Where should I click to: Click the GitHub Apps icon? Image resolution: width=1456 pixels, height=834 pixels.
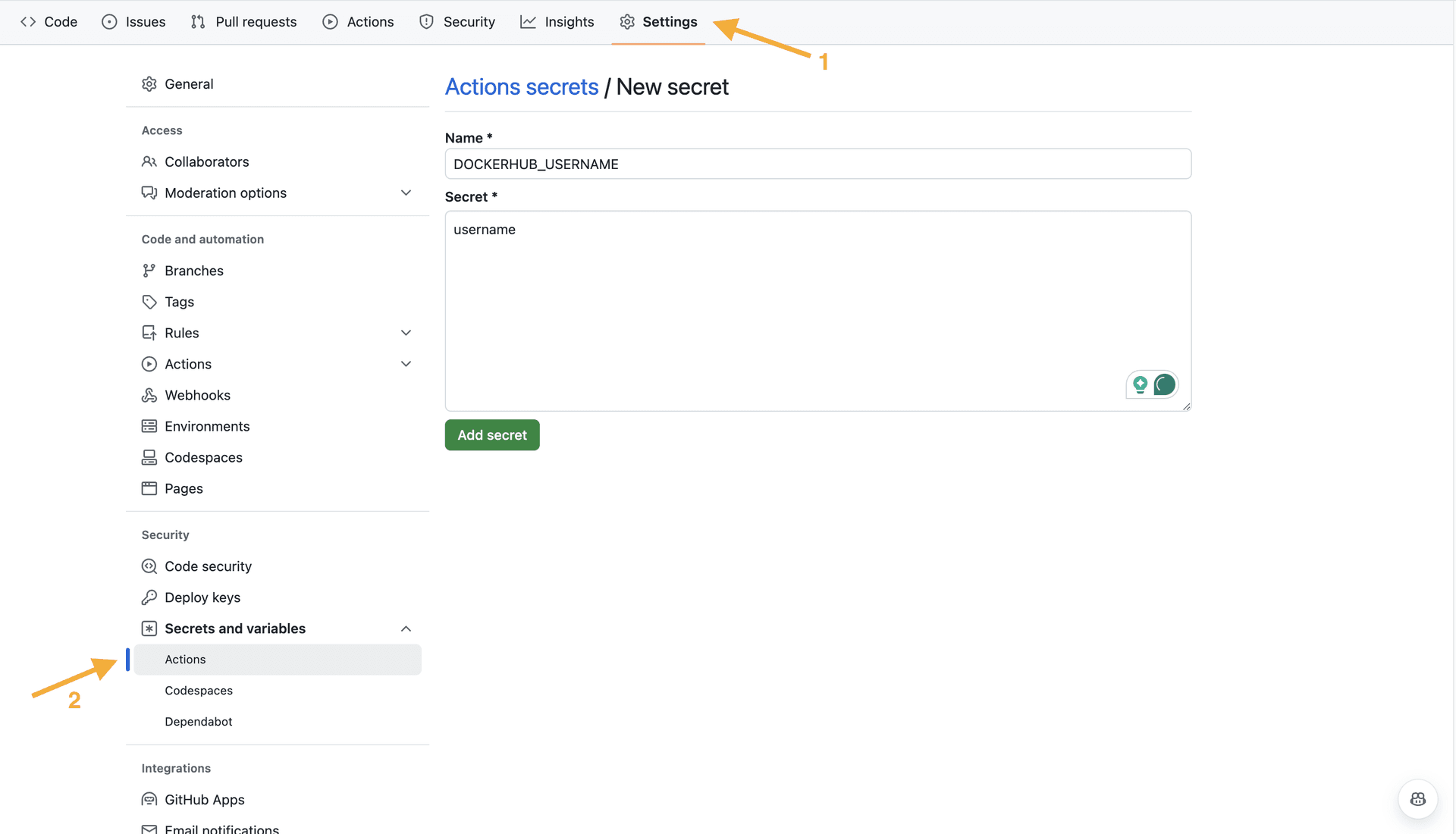[149, 799]
